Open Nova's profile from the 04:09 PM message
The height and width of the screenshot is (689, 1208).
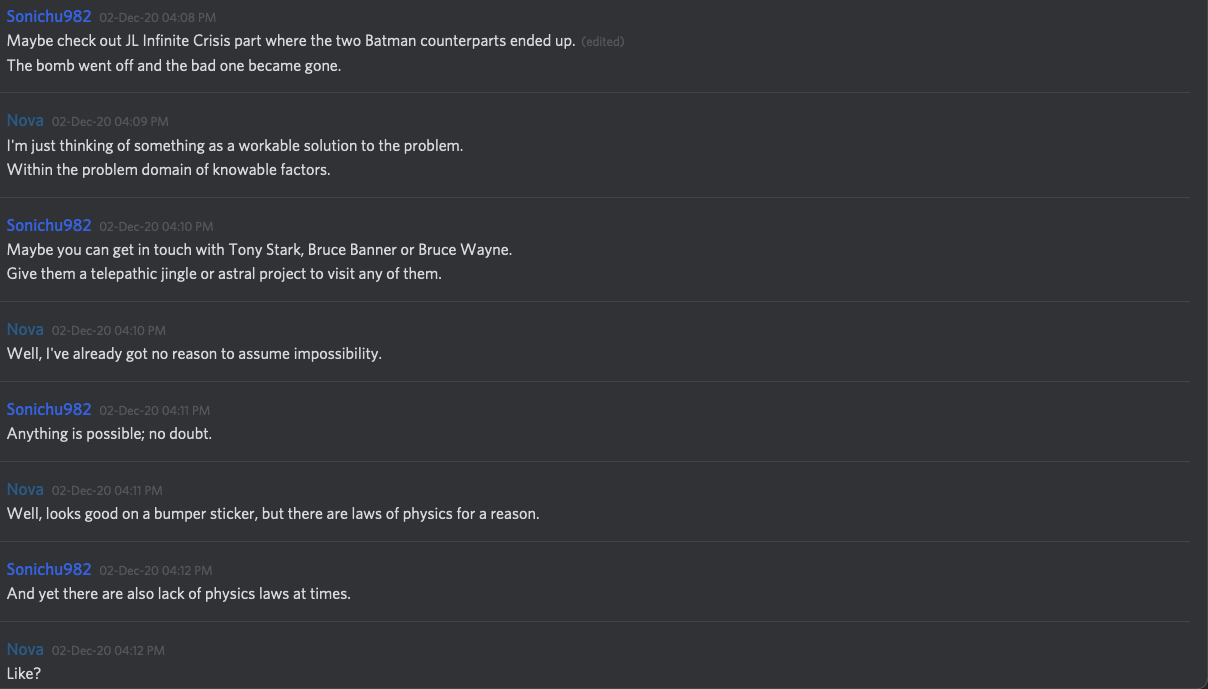25,121
